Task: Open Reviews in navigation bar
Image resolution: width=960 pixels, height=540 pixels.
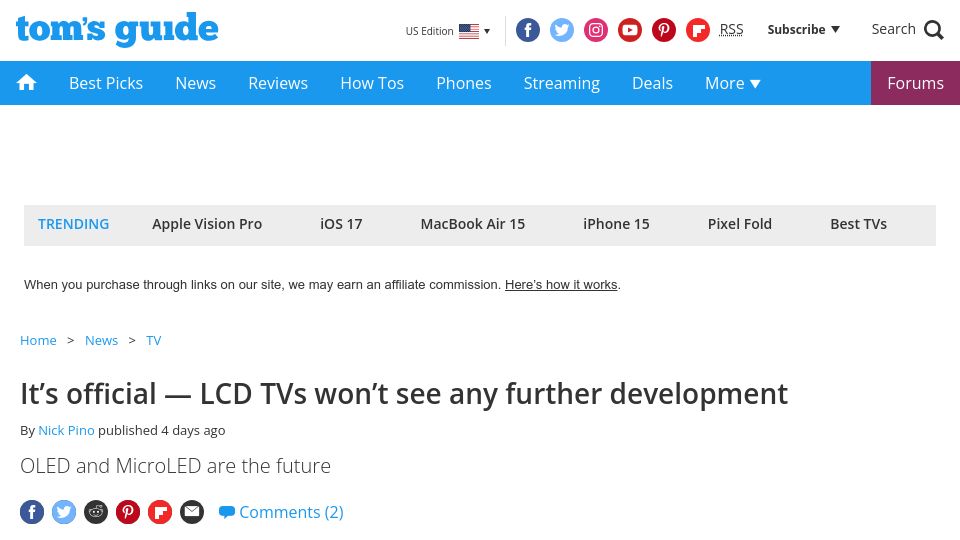Action: click(278, 83)
